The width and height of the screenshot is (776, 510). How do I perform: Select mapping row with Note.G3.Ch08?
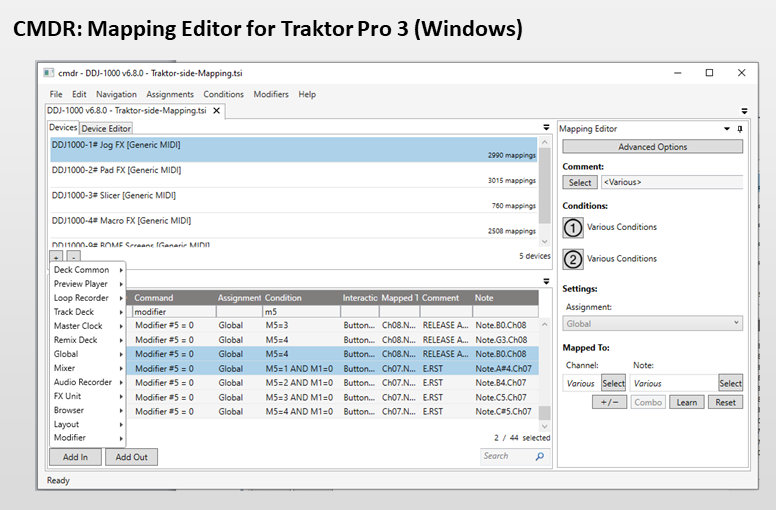(332, 340)
